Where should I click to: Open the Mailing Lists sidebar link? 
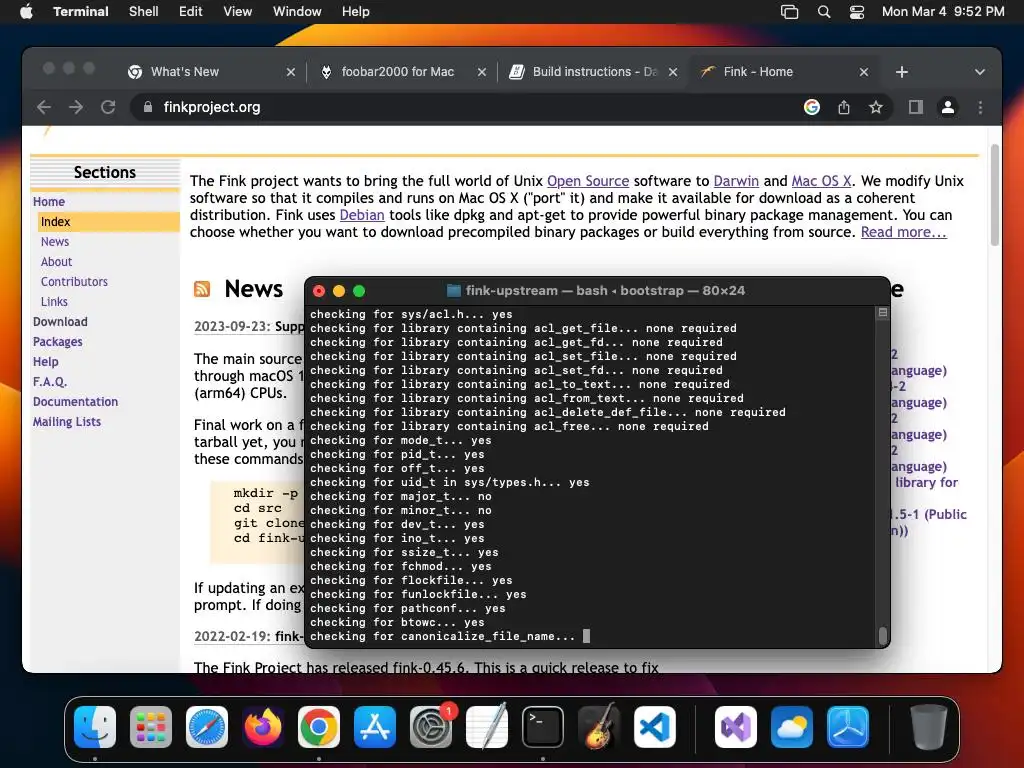[x=67, y=422]
